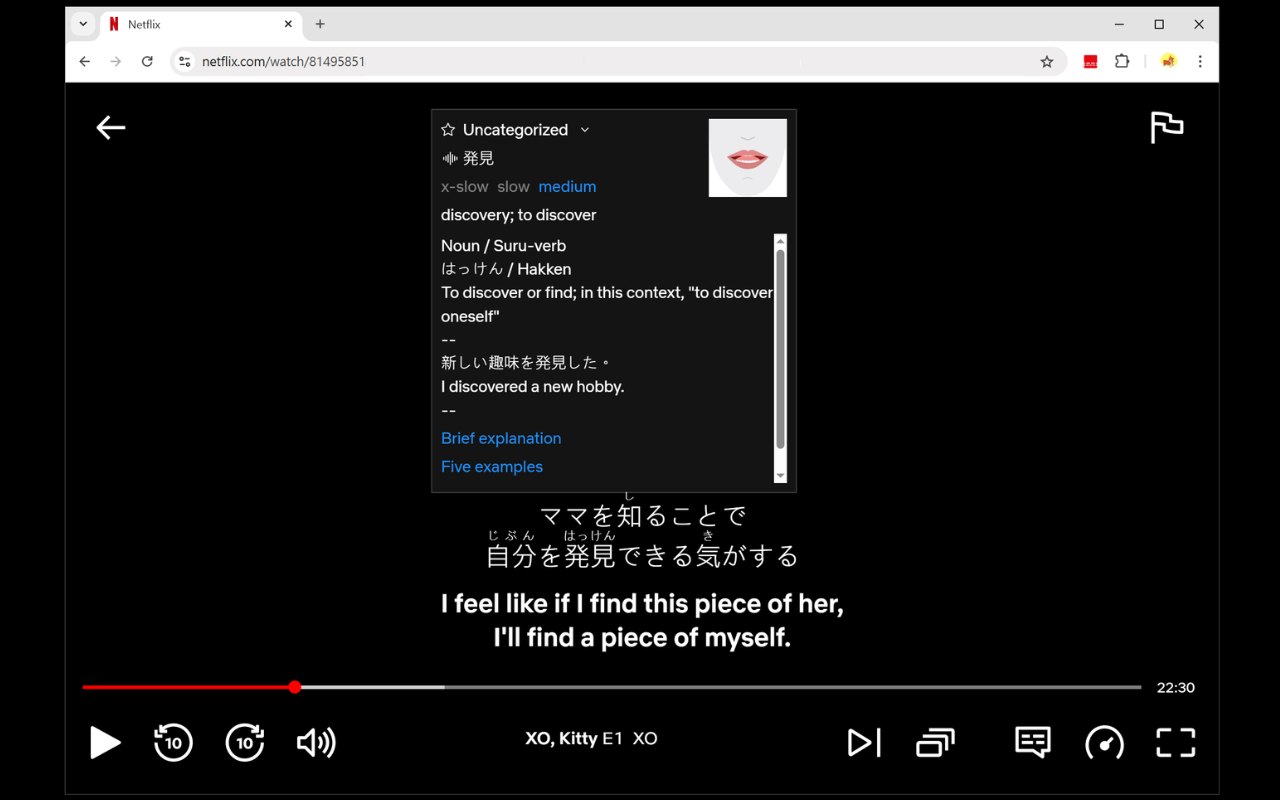
Task: Click the XO, Kitty episode title
Action: [591, 739]
